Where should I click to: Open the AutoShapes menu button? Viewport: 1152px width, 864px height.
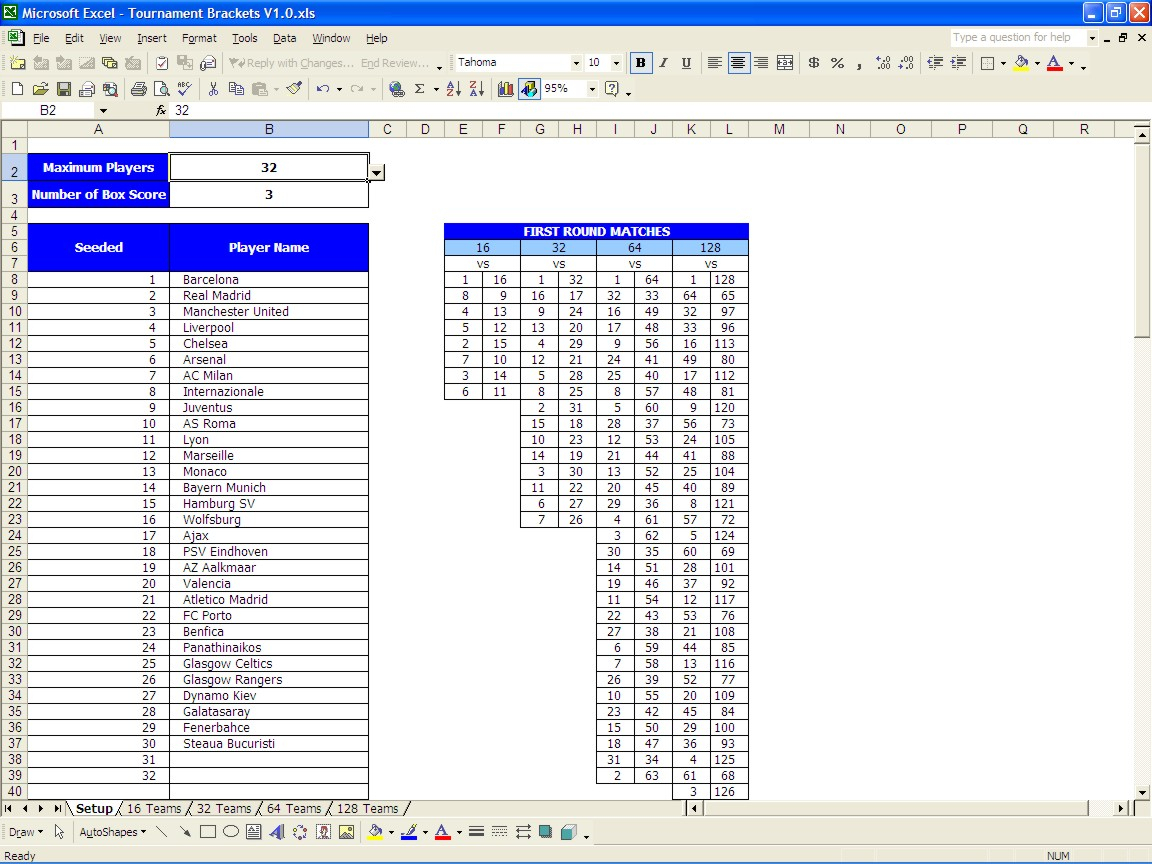pos(112,832)
